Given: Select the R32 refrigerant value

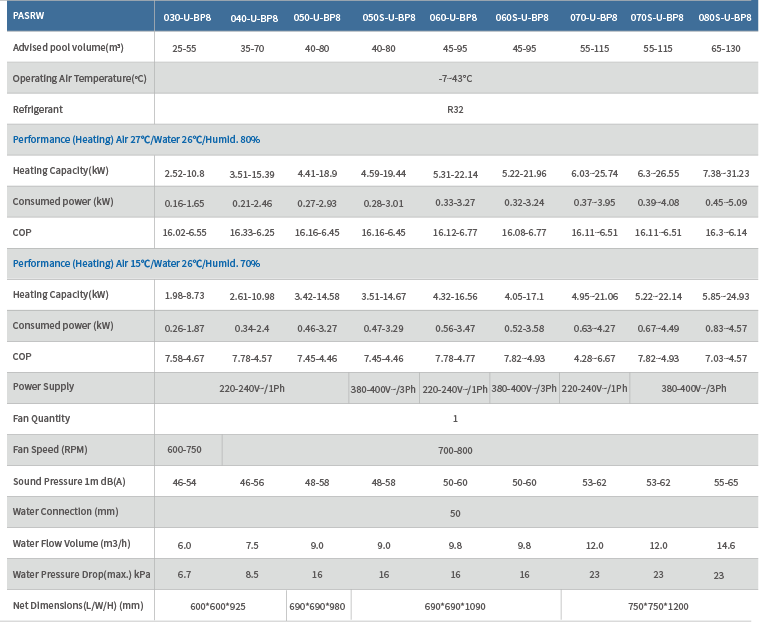Looking at the screenshot, I should [x=455, y=109].
